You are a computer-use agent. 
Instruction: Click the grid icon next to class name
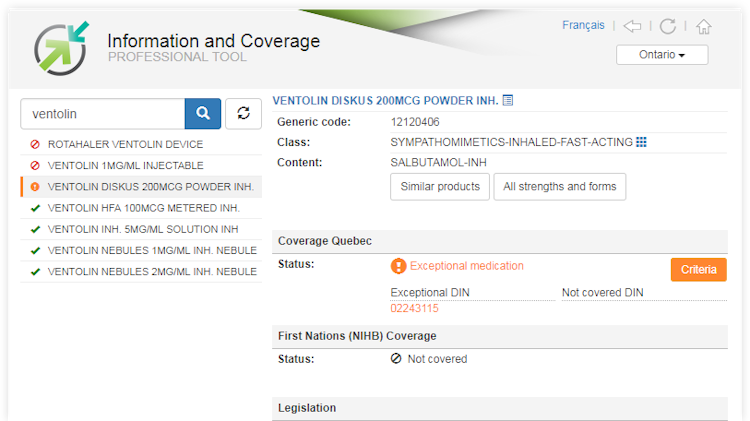click(x=641, y=142)
